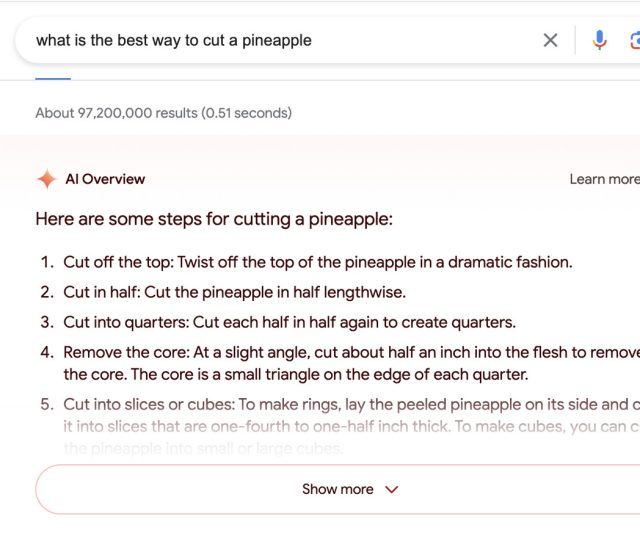
Task: Click the orange AI Overview sparkle icon
Action: coord(47,179)
